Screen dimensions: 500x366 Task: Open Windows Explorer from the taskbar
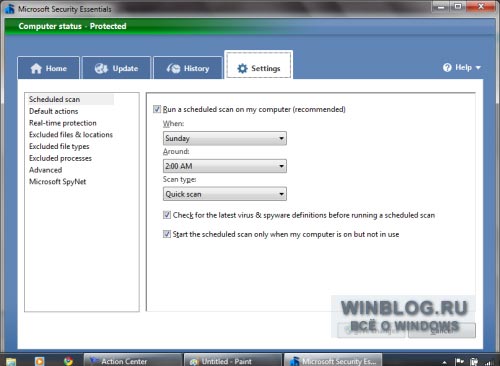click(x=11, y=361)
